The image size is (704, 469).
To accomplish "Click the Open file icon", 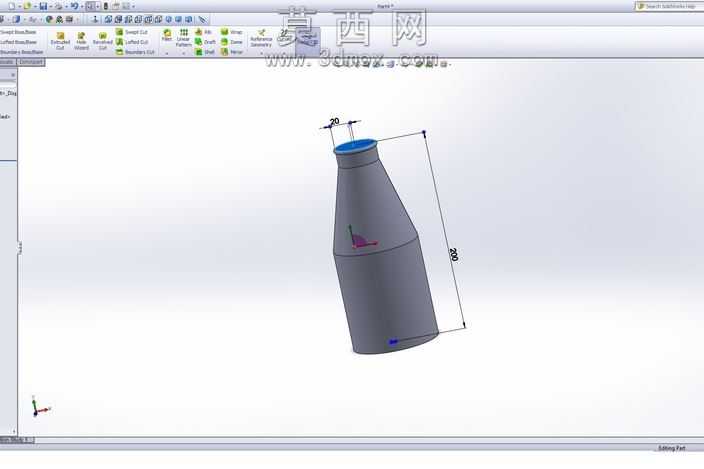I will (27, 6).
